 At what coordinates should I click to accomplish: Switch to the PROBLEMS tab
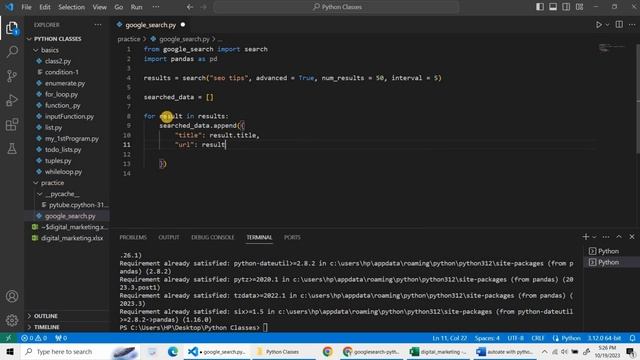(x=133, y=237)
